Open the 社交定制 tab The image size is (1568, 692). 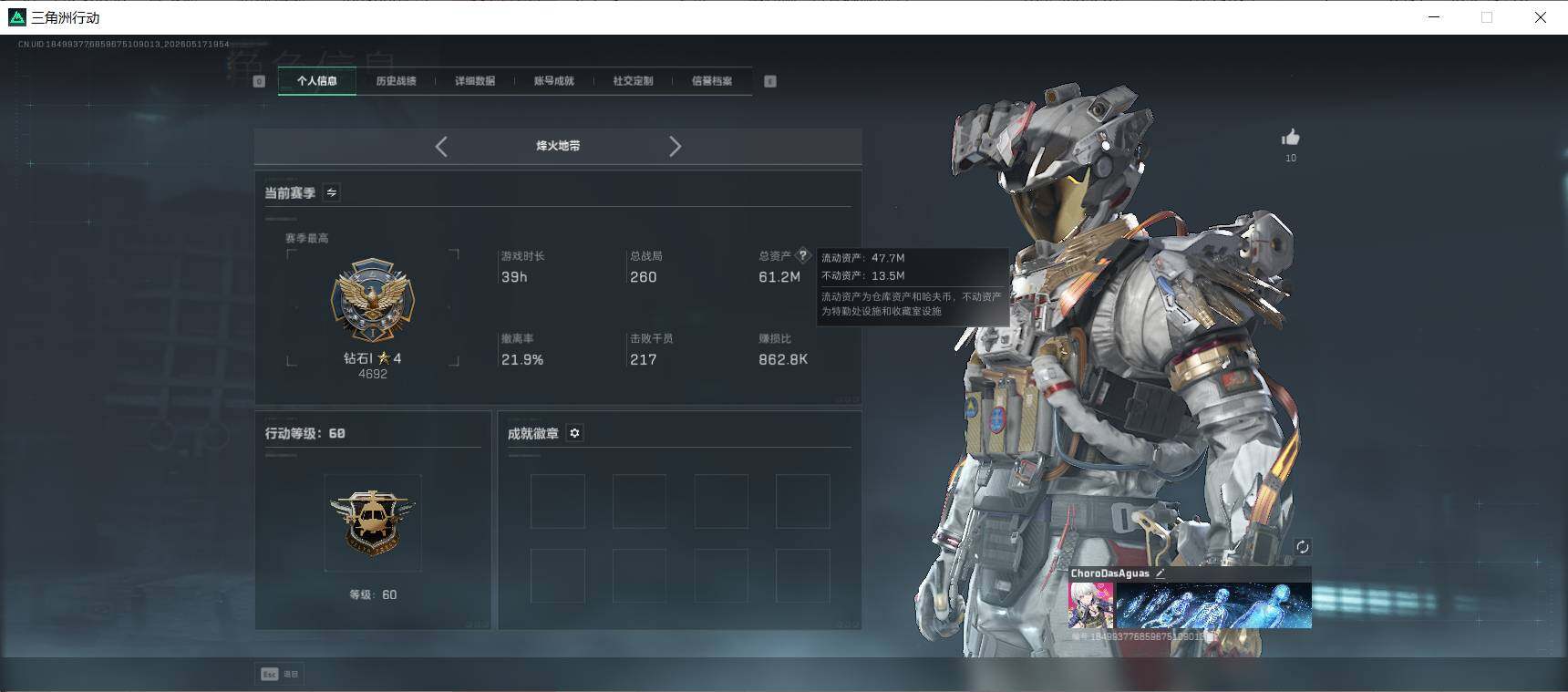633,81
